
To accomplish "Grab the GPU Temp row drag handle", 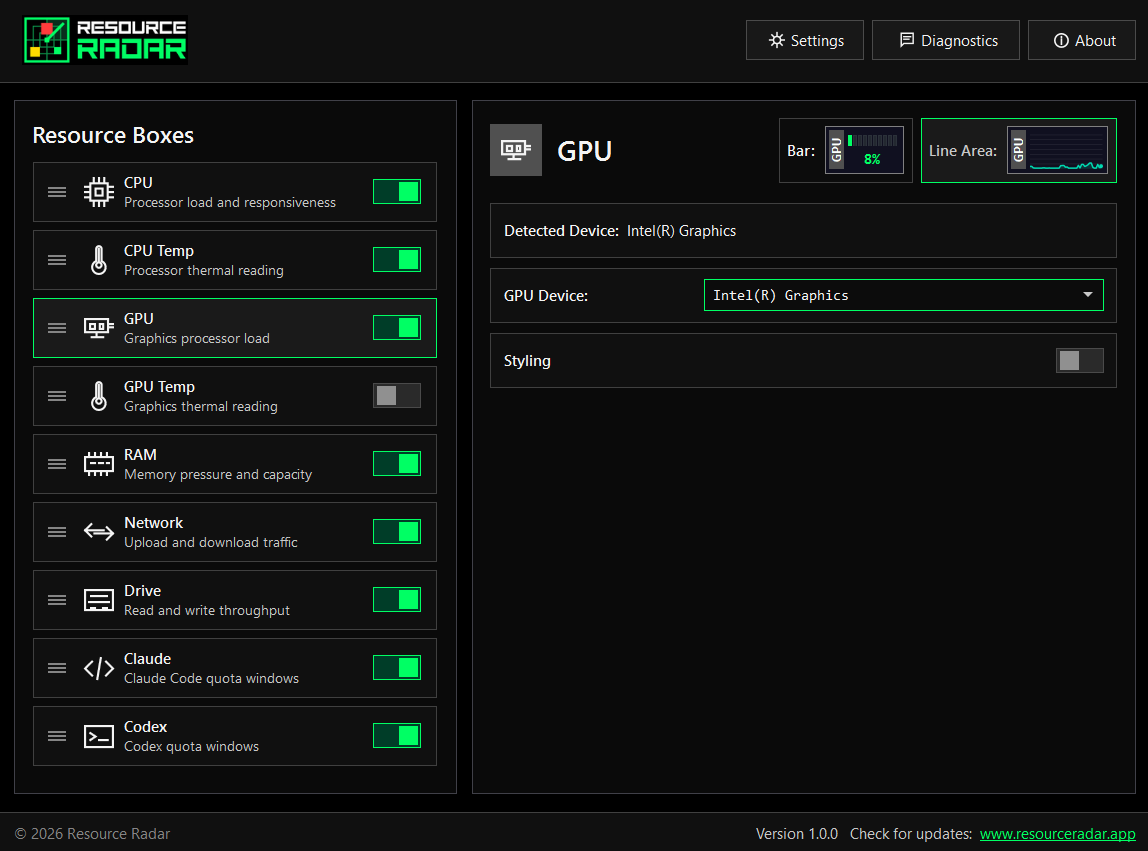I will (57, 396).
